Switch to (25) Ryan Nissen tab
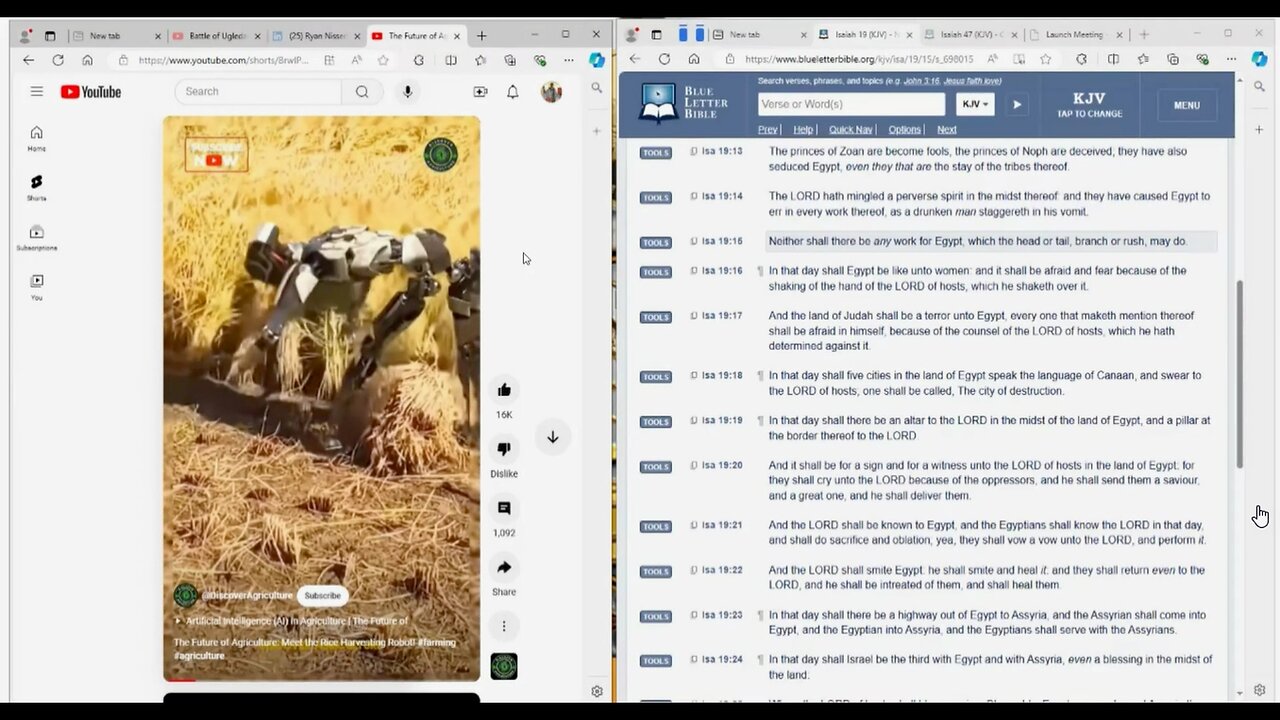1280x720 pixels. 315,35
